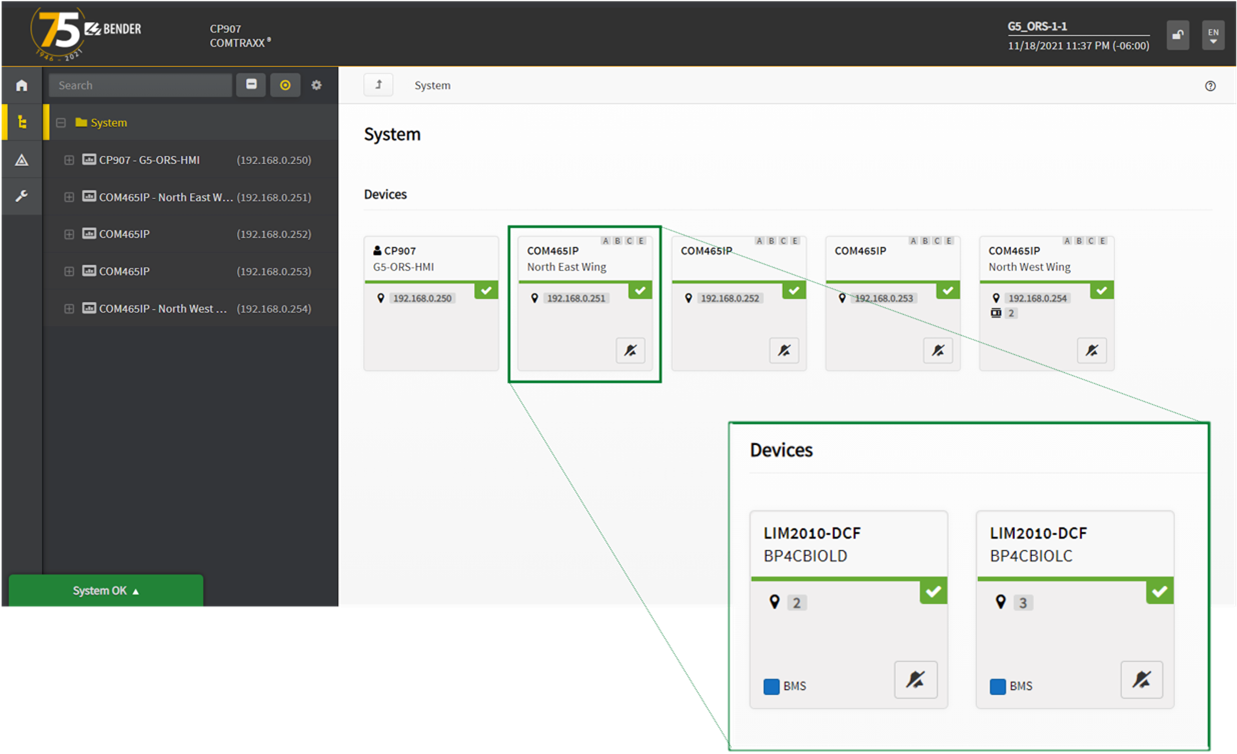
Task: Click into the Search input field
Action: (140, 86)
